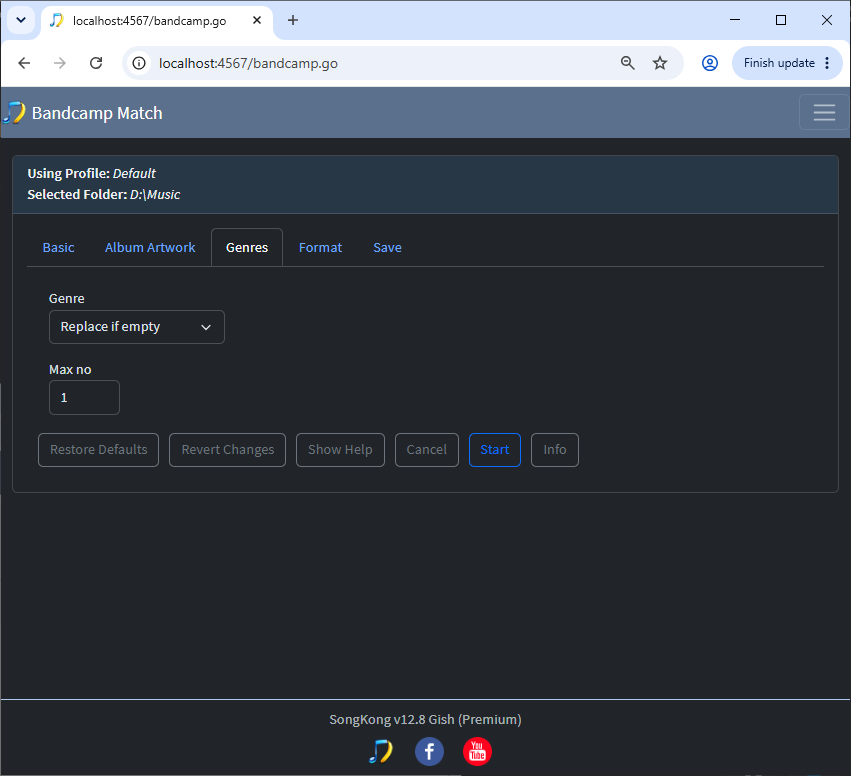Click the Revert Changes button
This screenshot has height=776, width=851.
pos(227,450)
